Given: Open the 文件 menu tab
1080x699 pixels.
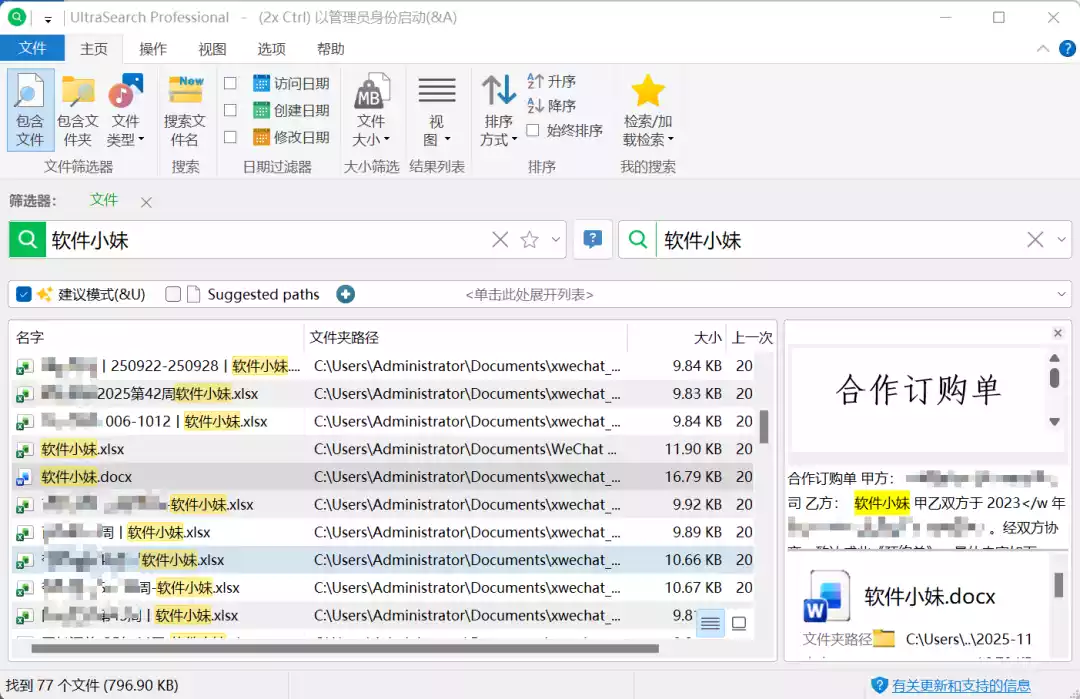Looking at the screenshot, I should click(32, 49).
